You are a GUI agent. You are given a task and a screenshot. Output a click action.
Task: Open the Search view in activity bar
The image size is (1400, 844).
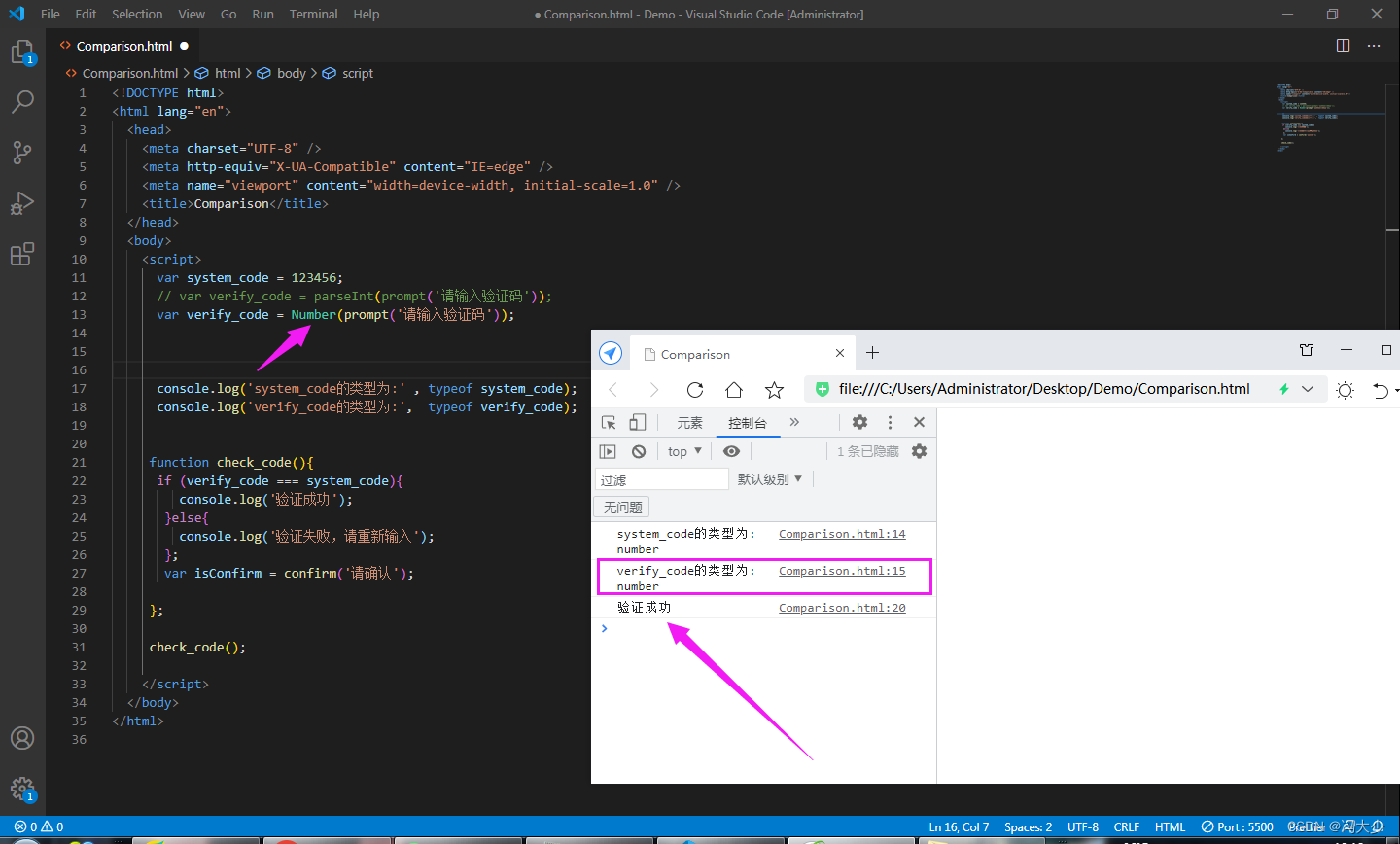pos(22,101)
